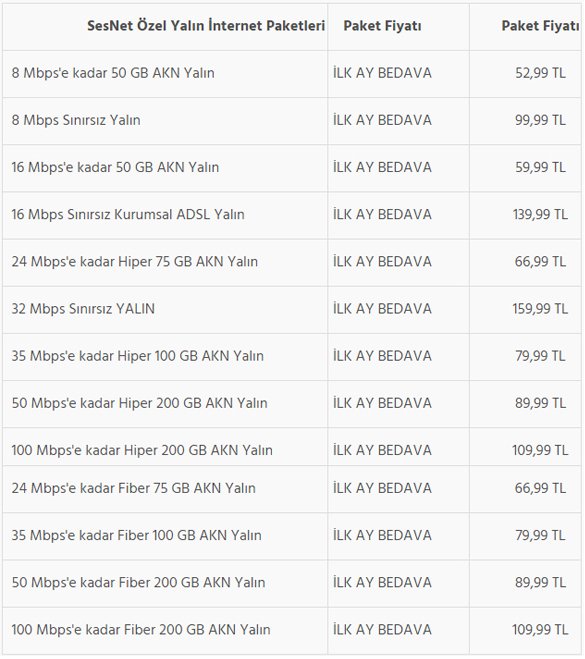Select 50 Mbps'e kadar Fiber 200 GB package
The width and height of the screenshot is (585, 659).
point(138,583)
